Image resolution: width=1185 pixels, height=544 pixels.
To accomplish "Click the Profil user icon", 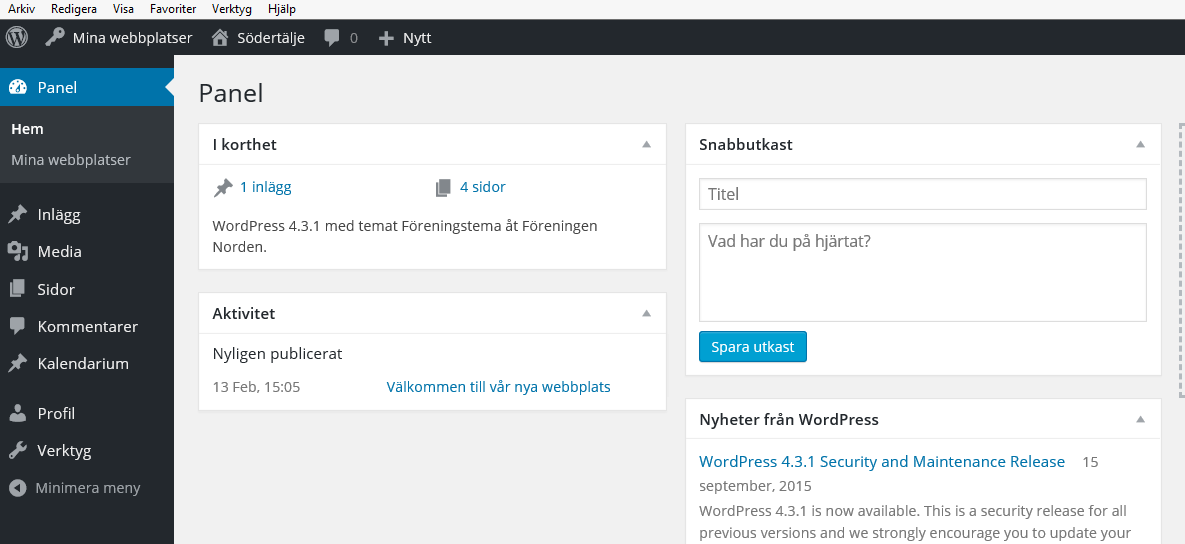I will (17, 413).
